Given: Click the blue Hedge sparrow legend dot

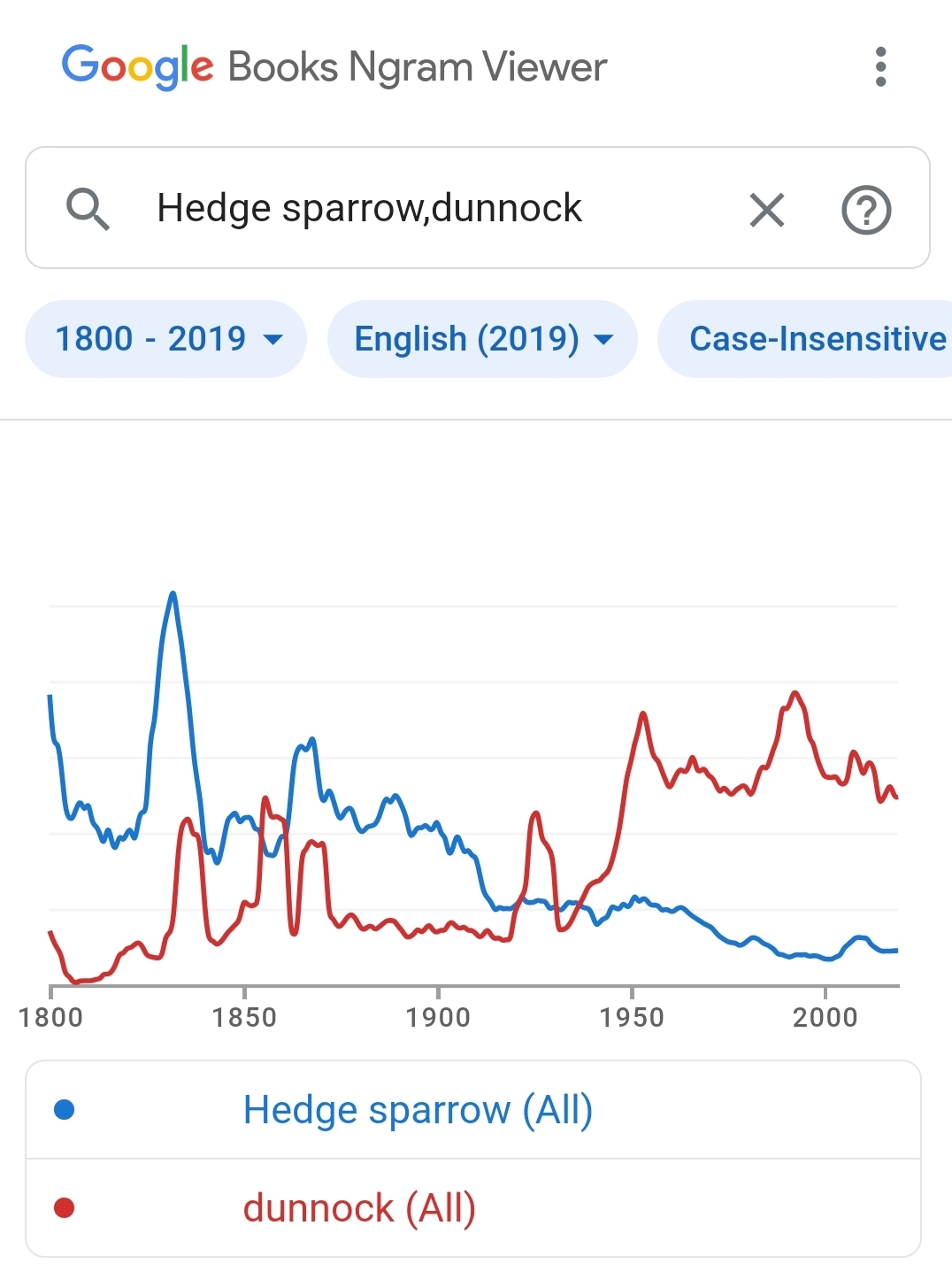Looking at the screenshot, I should click(65, 1109).
